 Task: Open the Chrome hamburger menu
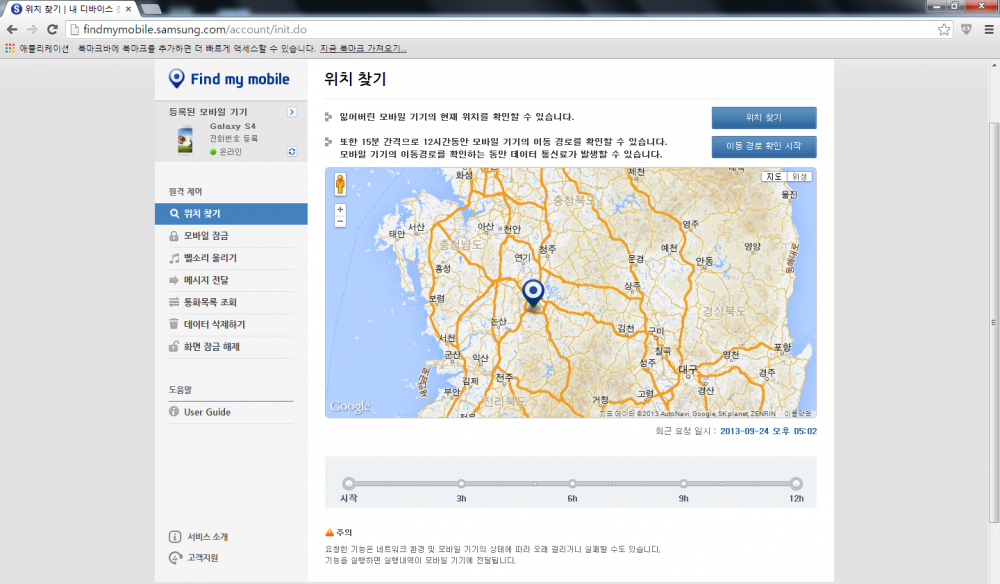click(x=988, y=29)
